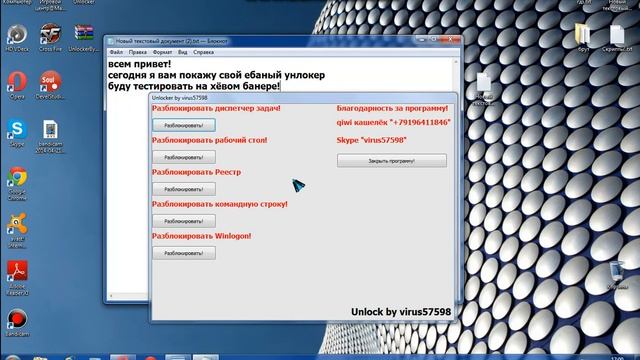Image resolution: width=640 pixels, height=360 pixels.
Task: Click Разблокировать under командную строку heading
Action: 184,221
